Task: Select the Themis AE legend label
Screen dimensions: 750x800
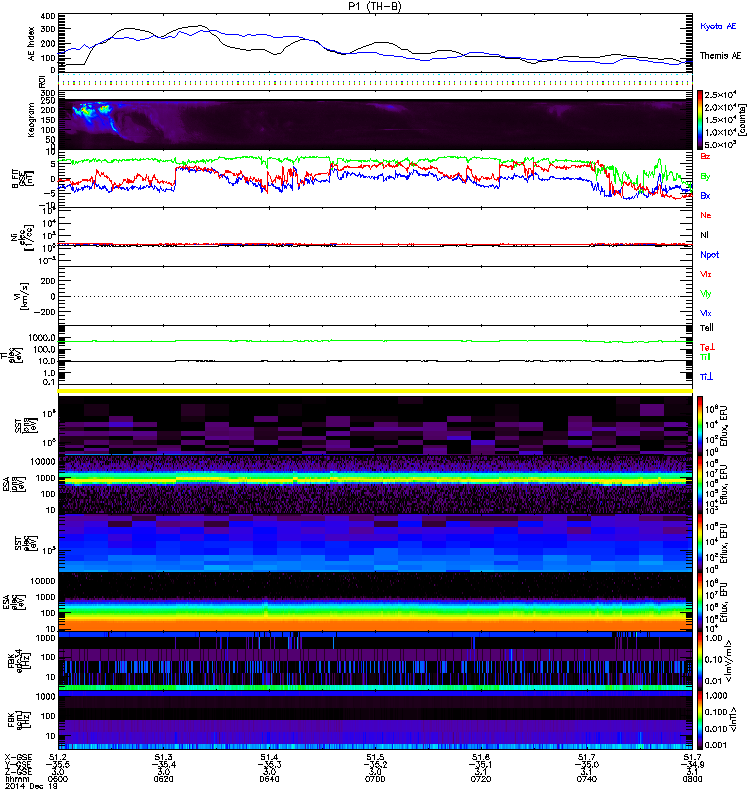Action: pos(720,56)
